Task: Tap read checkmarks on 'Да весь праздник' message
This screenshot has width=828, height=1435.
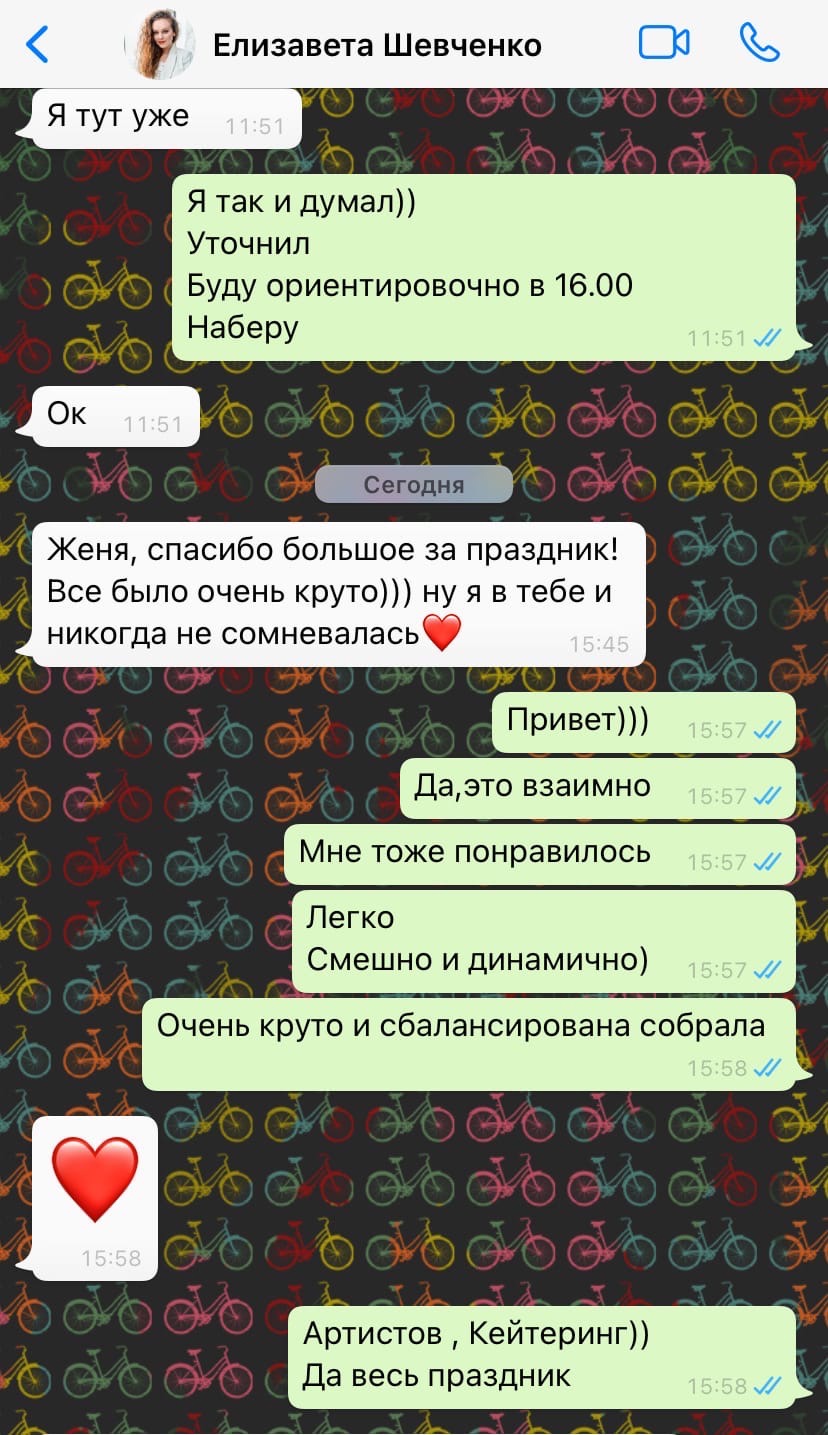Action: tap(767, 1386)
